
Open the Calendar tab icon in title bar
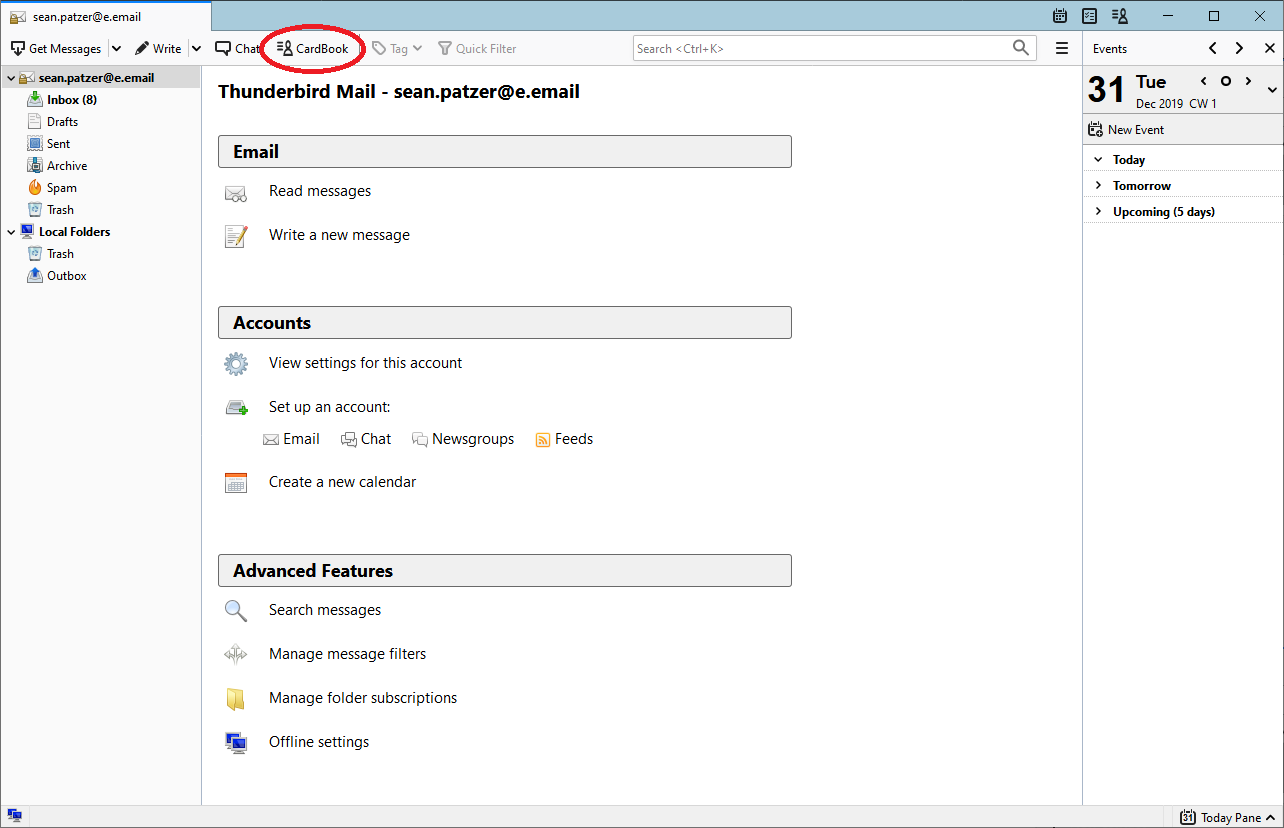click(x=1060, y=16)
